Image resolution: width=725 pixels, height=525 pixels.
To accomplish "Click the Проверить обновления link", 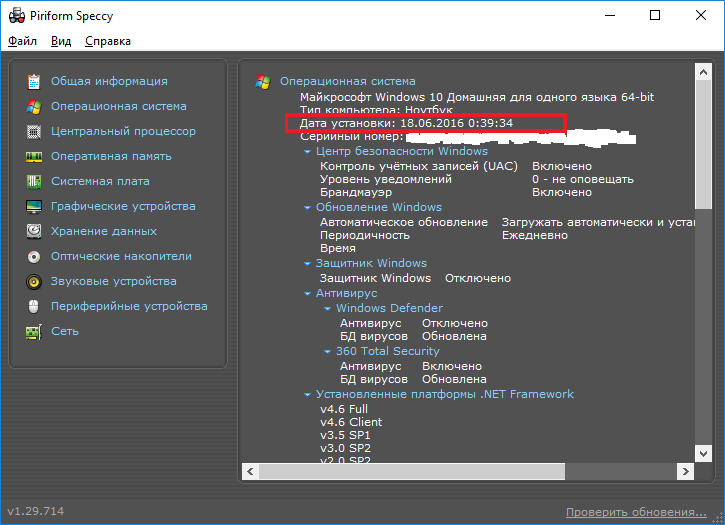I will (636, 513).
